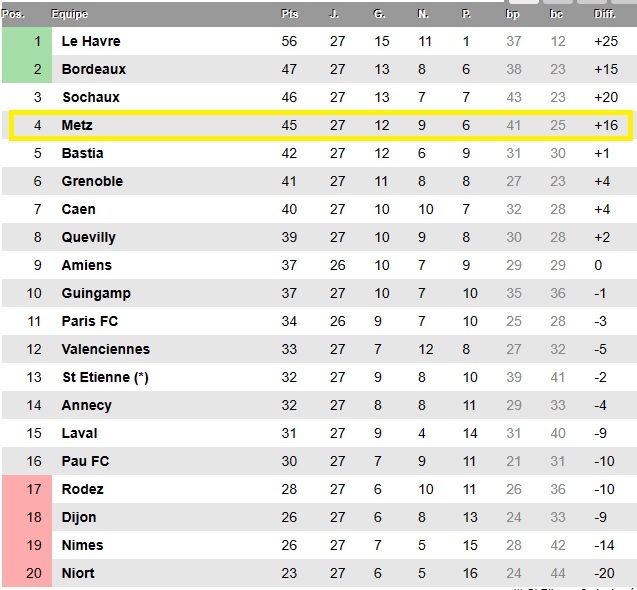Click the Le Havre team name
Viewport: 637px width, 590px height.
pyautogui.click(x=91, y=41)
